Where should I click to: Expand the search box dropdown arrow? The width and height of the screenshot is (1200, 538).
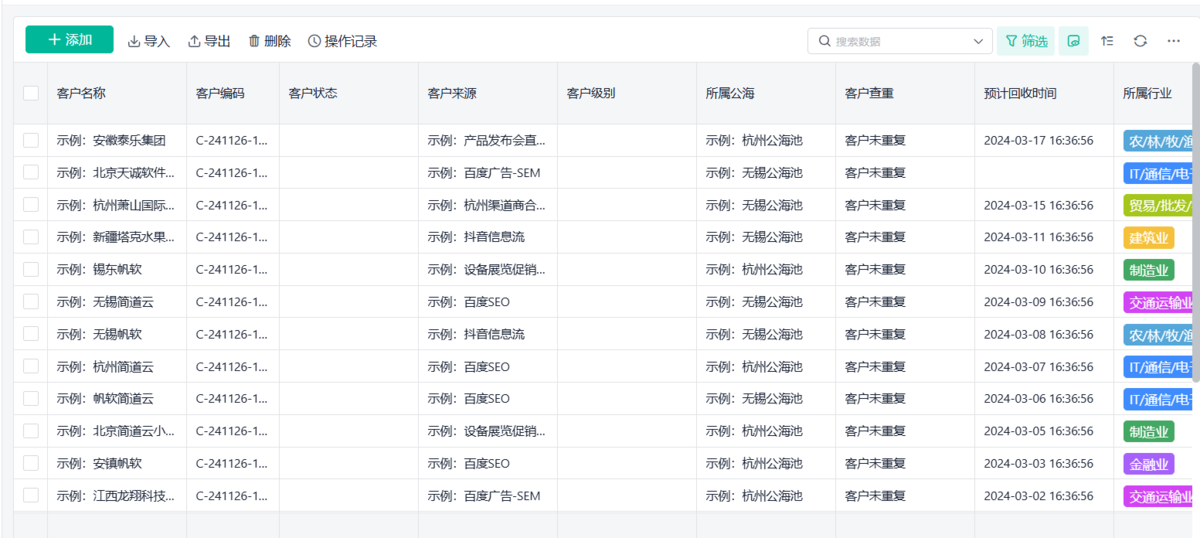[978, 41]
